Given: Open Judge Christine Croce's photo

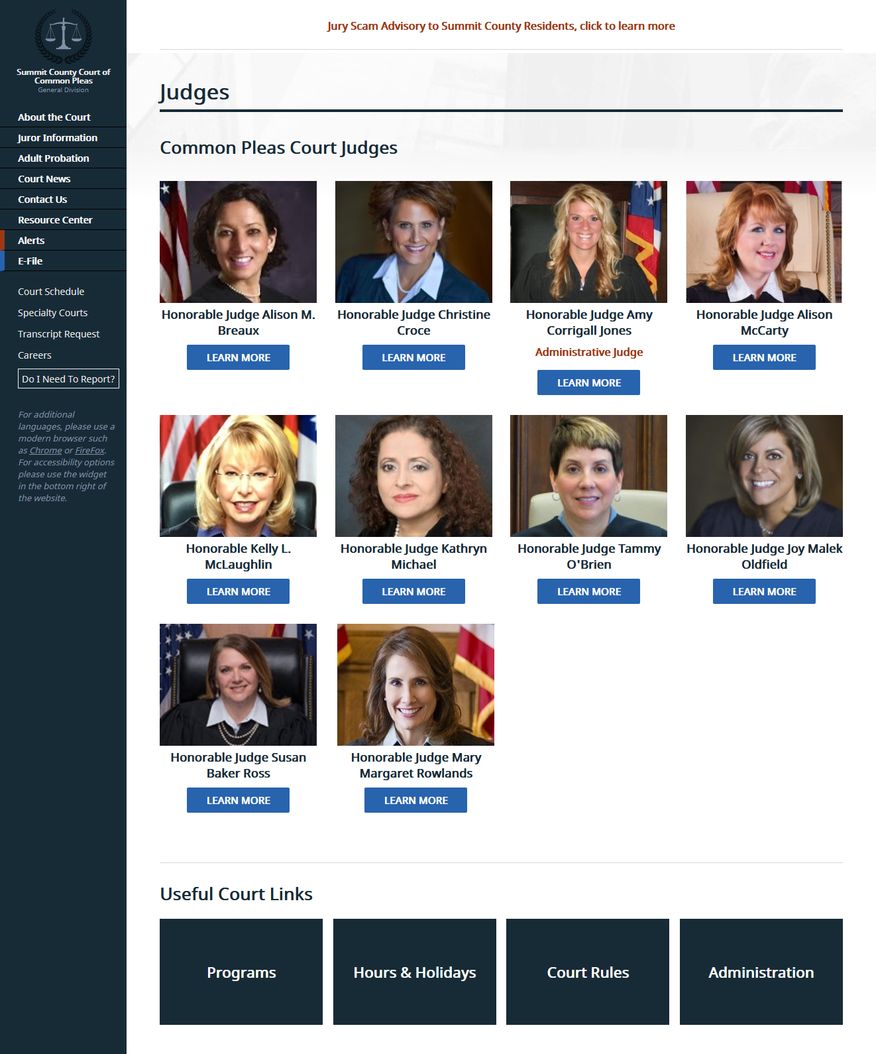Looking at the screenshot, I should (413, 241).
